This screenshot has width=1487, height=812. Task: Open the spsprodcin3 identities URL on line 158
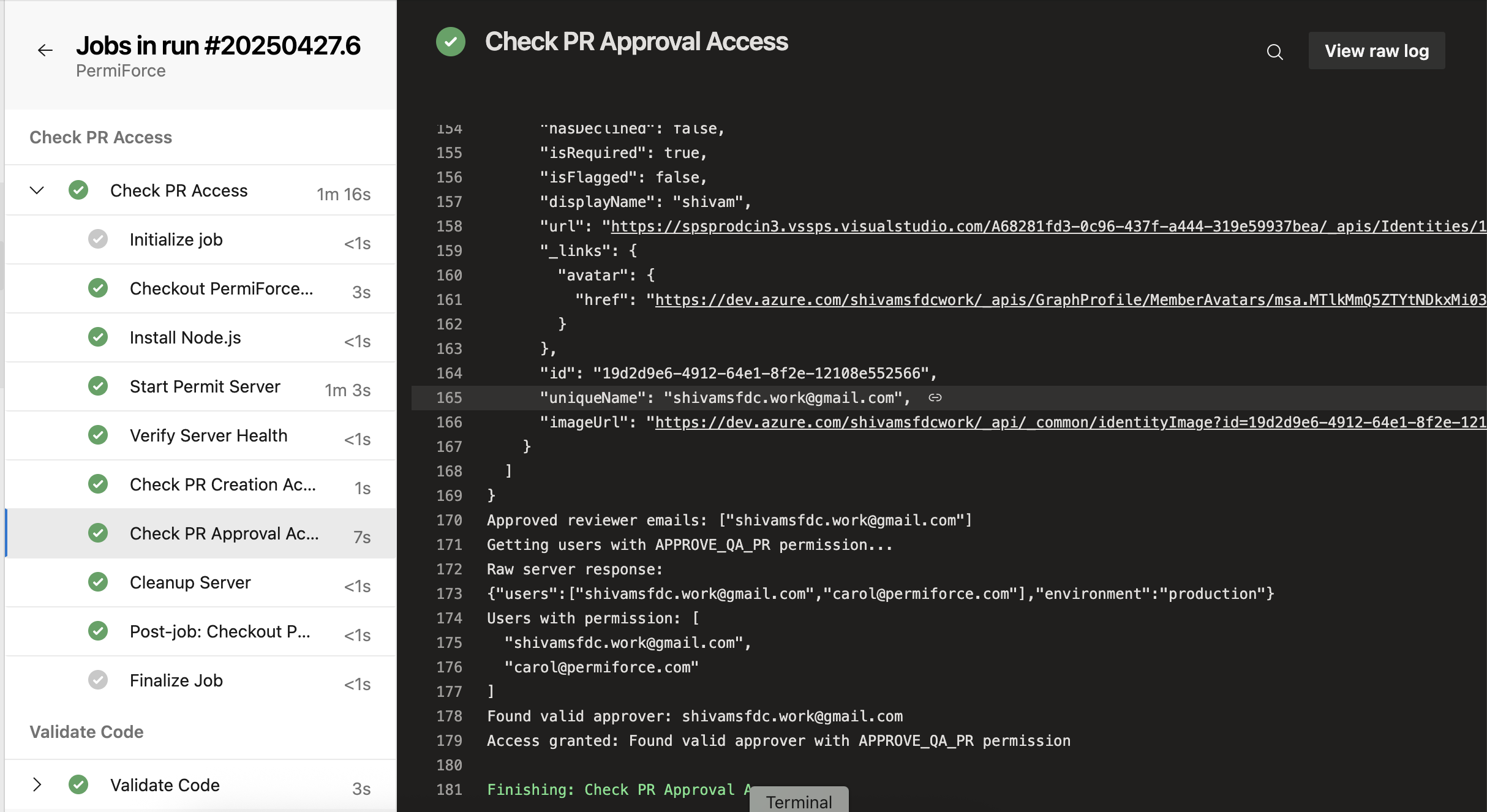(x=1048, y=227)
